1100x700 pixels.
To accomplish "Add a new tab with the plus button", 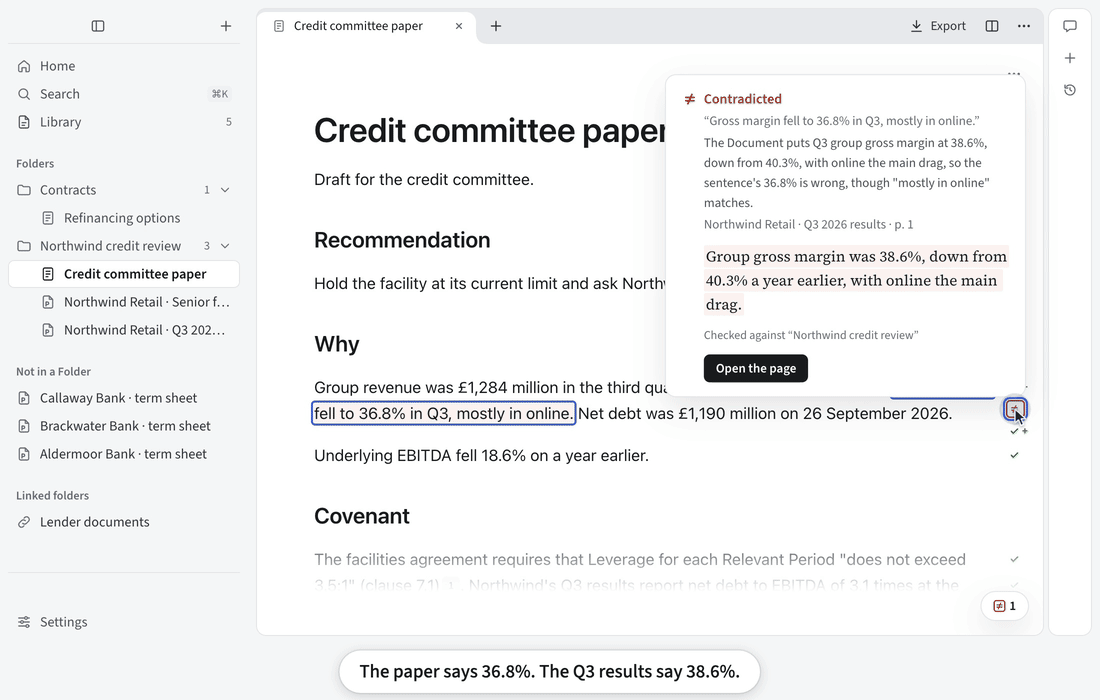I will click(x=496, y=26).
